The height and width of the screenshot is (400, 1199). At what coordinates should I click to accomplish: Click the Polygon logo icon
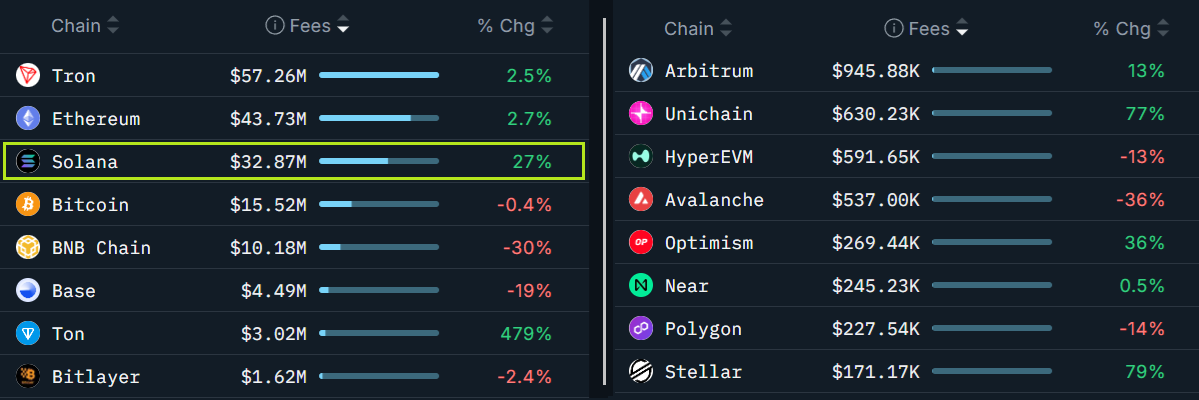[x=641, y=329]
